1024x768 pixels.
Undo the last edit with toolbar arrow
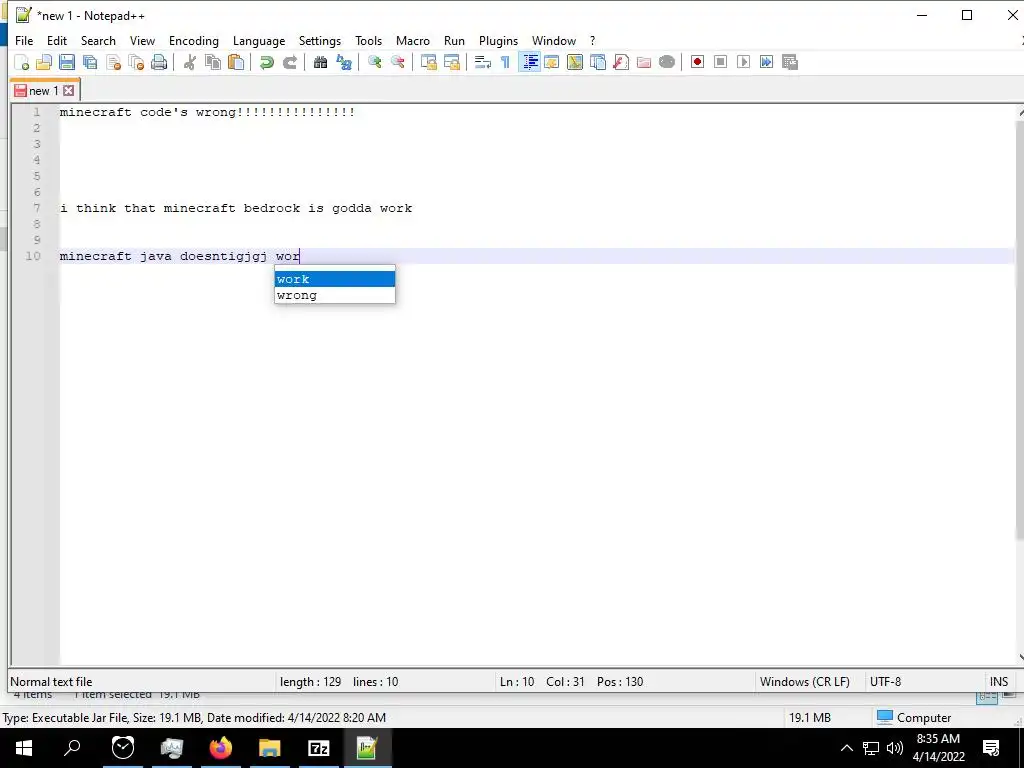click(x=266, y=62)
